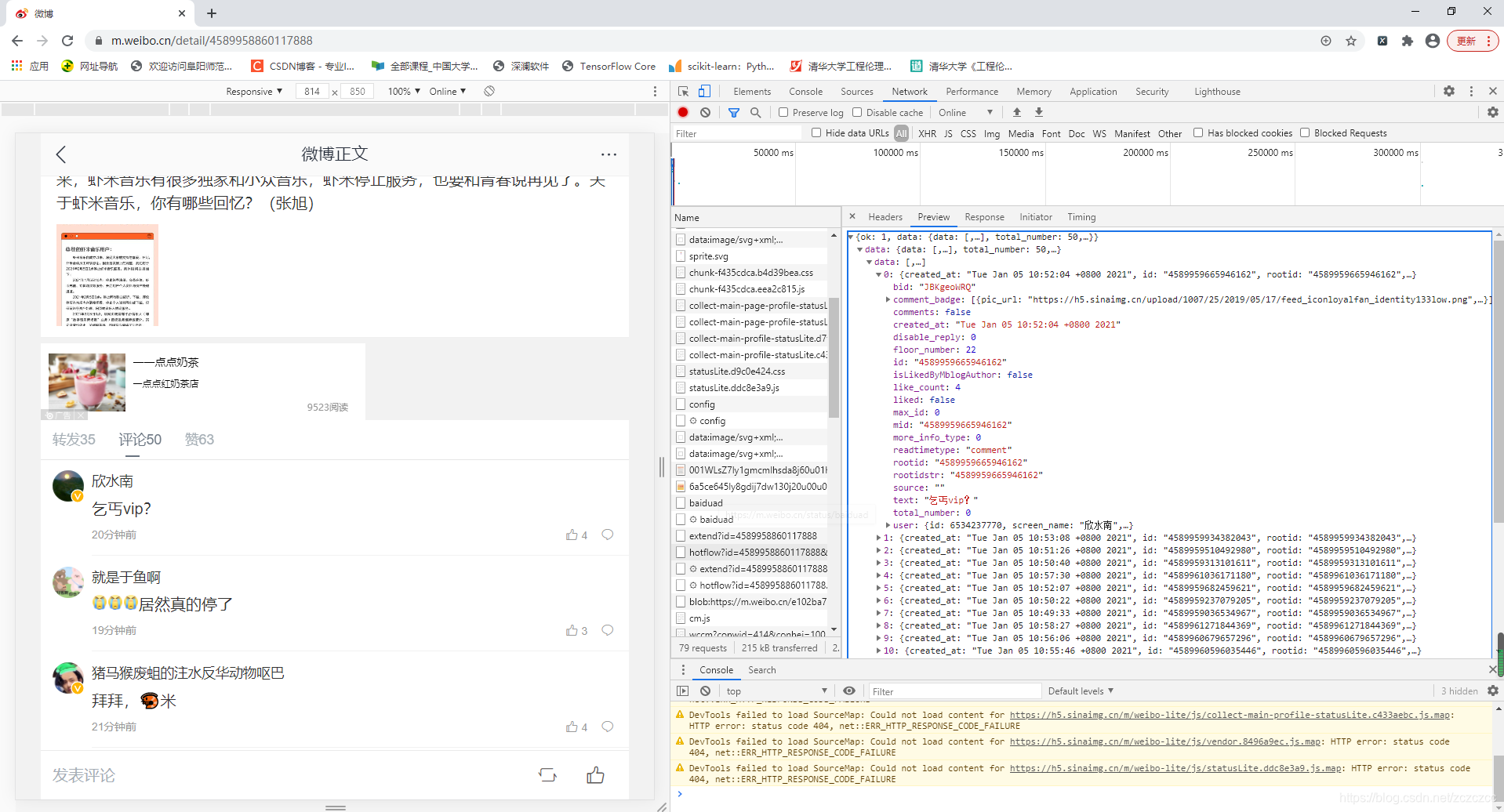Open the Weibo post image thumbnail
Screen dimensions: 1504x812
coord(107,275)
